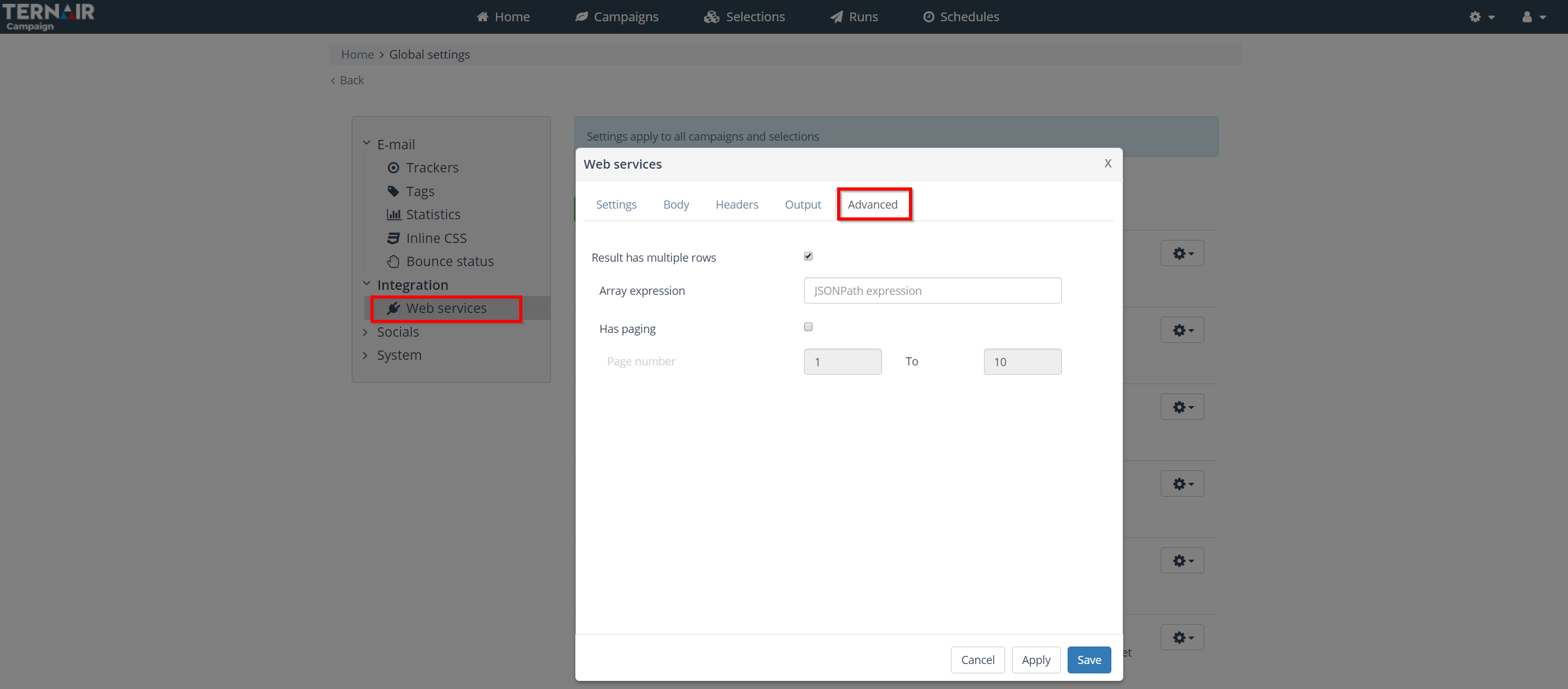Click the Tags label icon

[394, 191]
